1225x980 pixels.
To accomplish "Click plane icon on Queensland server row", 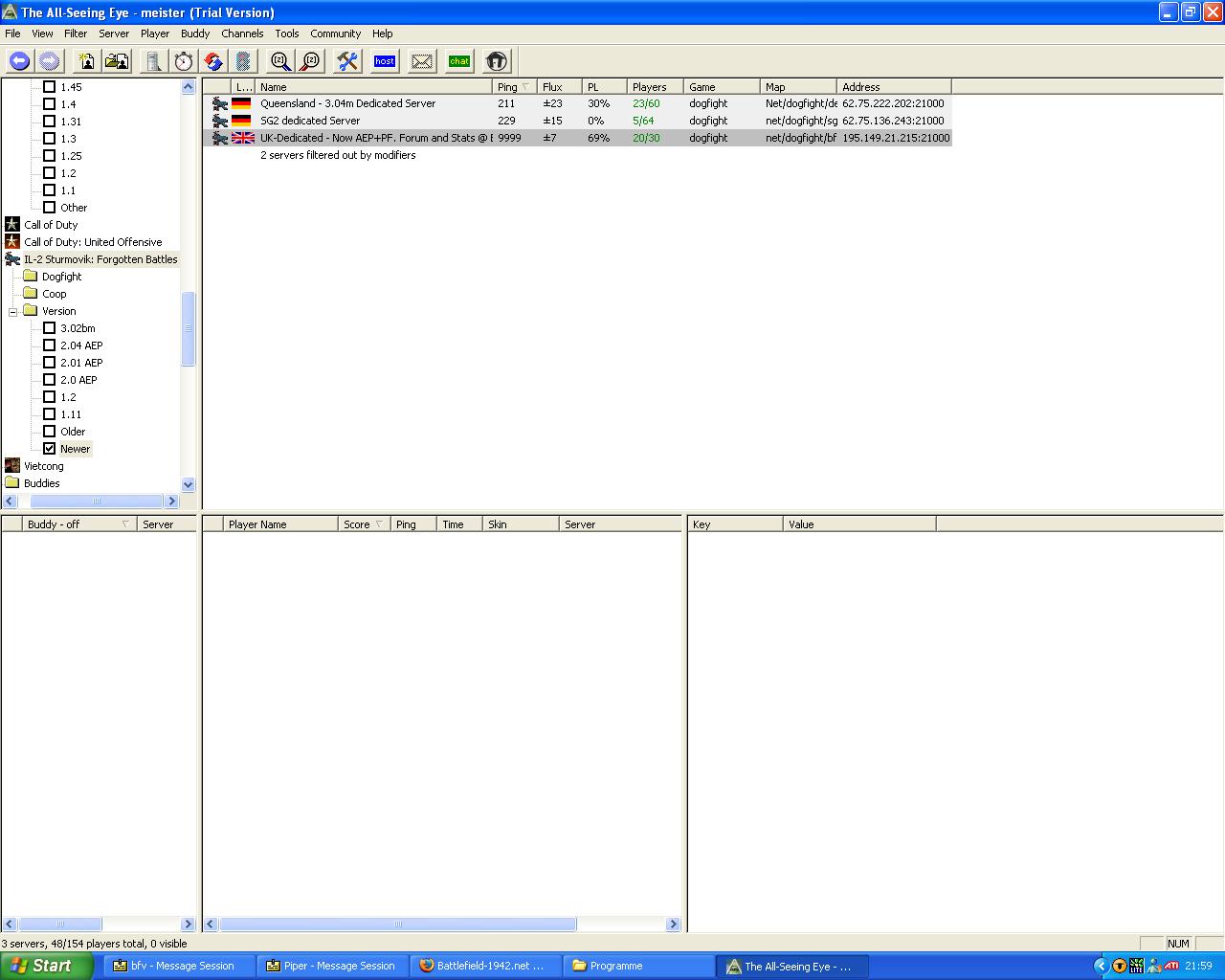I will pos(220,103).
